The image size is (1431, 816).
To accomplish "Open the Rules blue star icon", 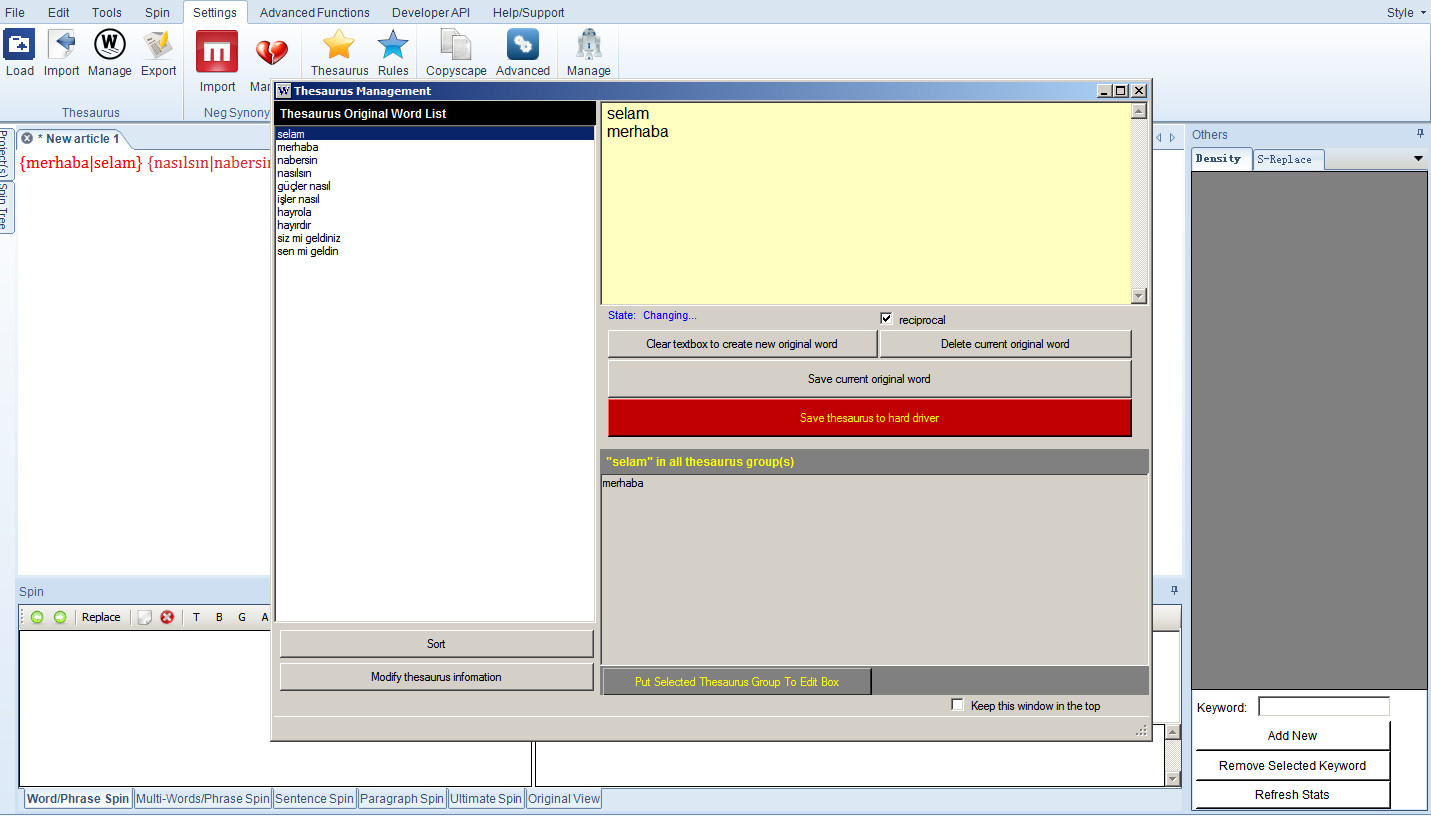I will pyautogui.click(x=392, y=46).
